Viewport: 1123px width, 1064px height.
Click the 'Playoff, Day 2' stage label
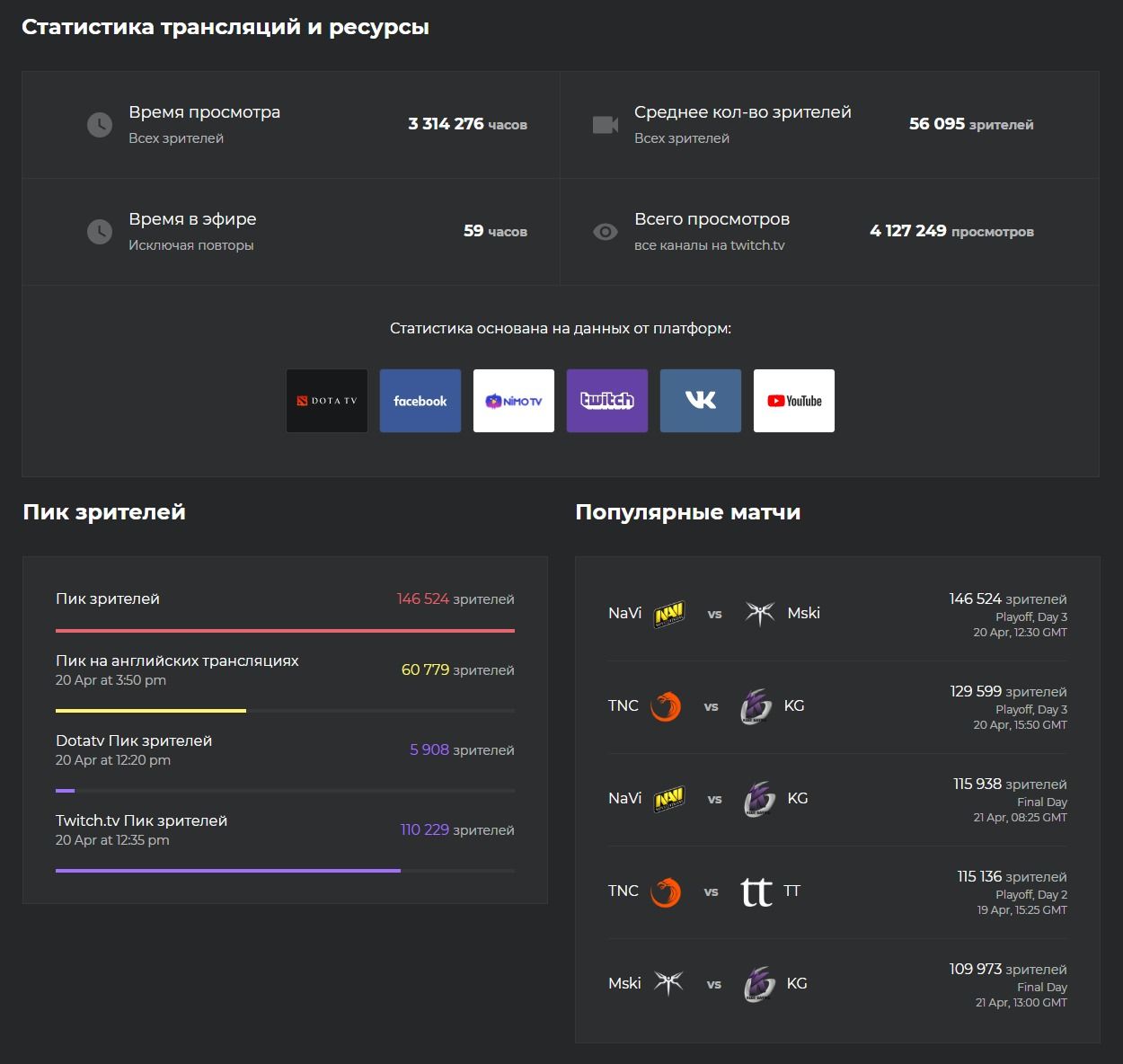click(x=1031, y=895)
